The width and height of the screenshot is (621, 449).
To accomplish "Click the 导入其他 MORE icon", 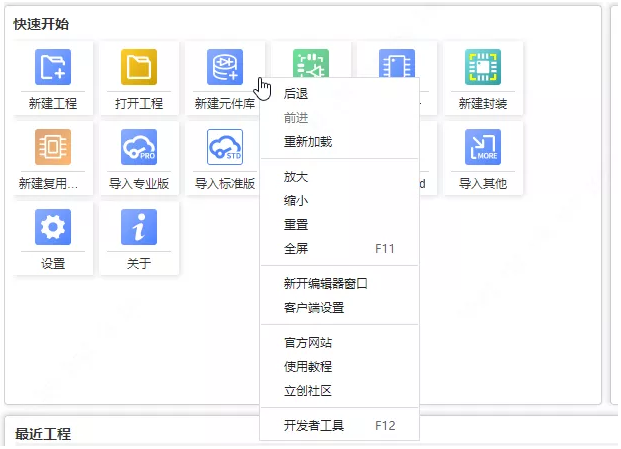I will pos(483,148).
